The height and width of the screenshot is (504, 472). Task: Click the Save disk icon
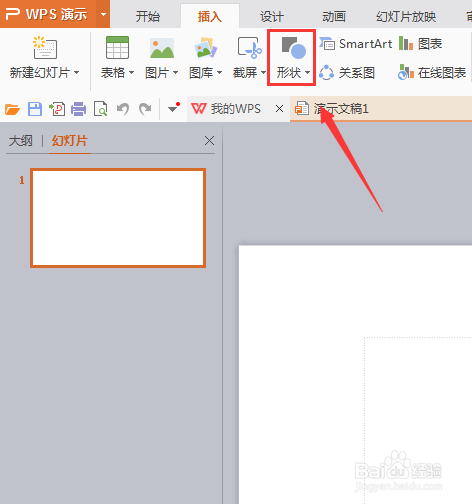[x=35, y=109]
